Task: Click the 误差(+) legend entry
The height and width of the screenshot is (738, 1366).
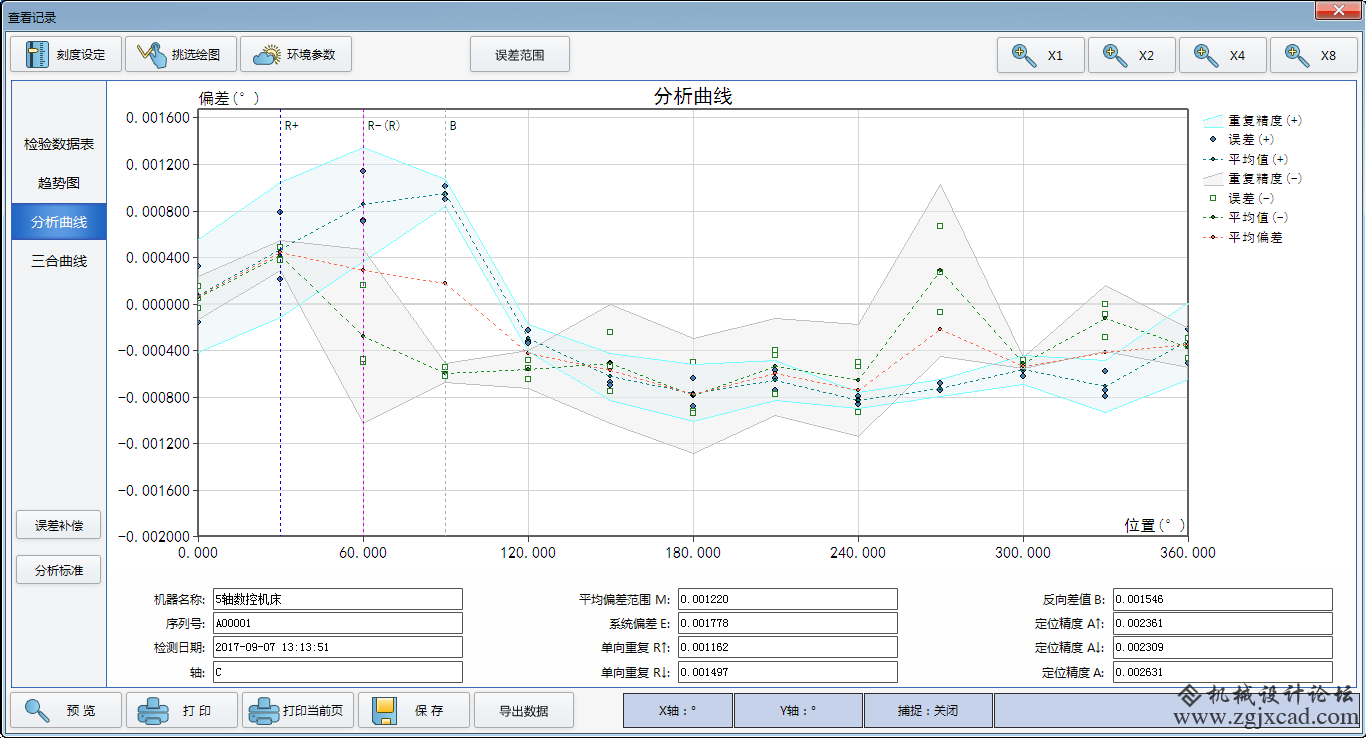Action: 1240,139
